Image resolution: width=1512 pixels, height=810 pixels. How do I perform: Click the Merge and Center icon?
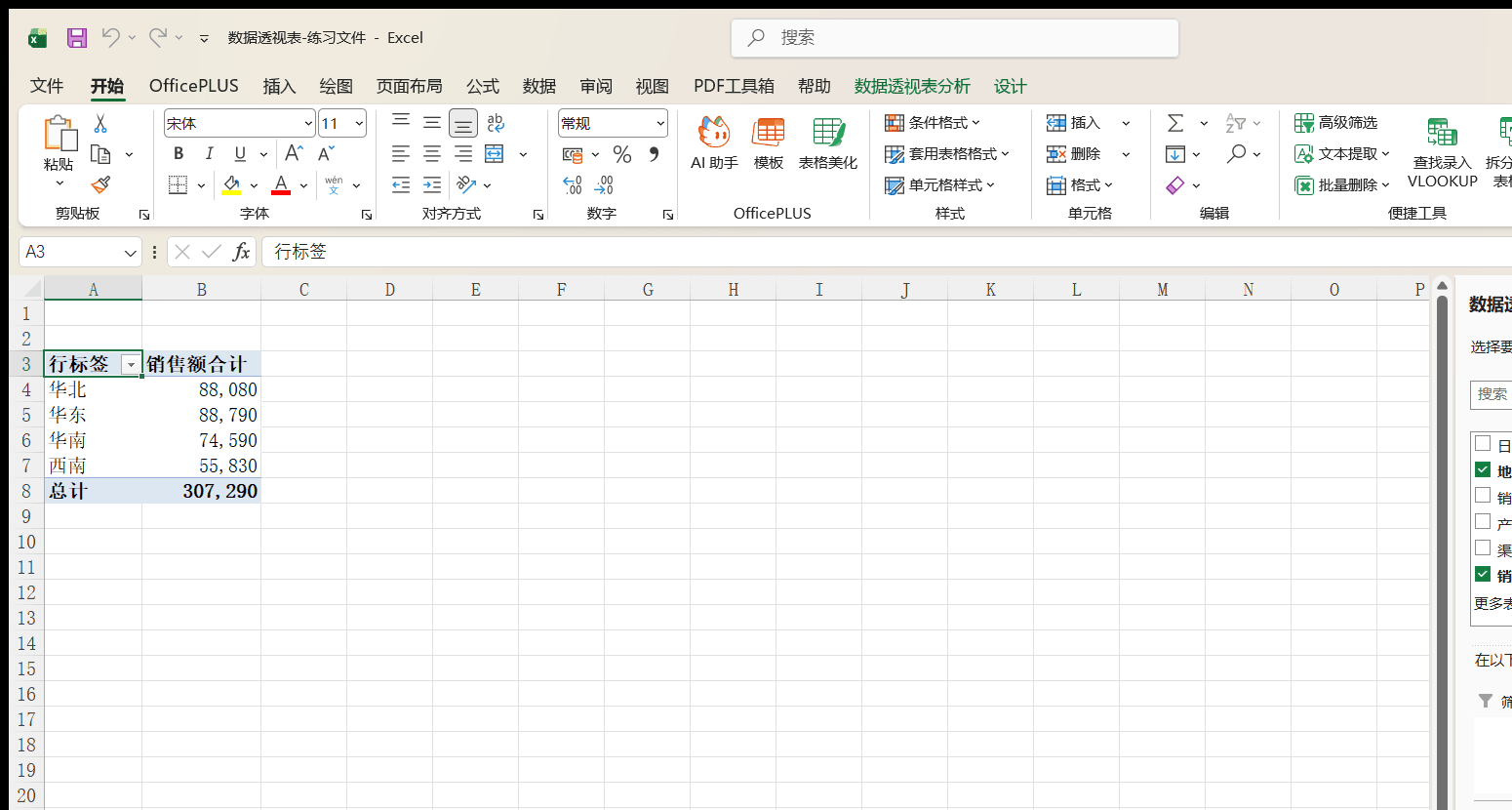click(495, 154)
